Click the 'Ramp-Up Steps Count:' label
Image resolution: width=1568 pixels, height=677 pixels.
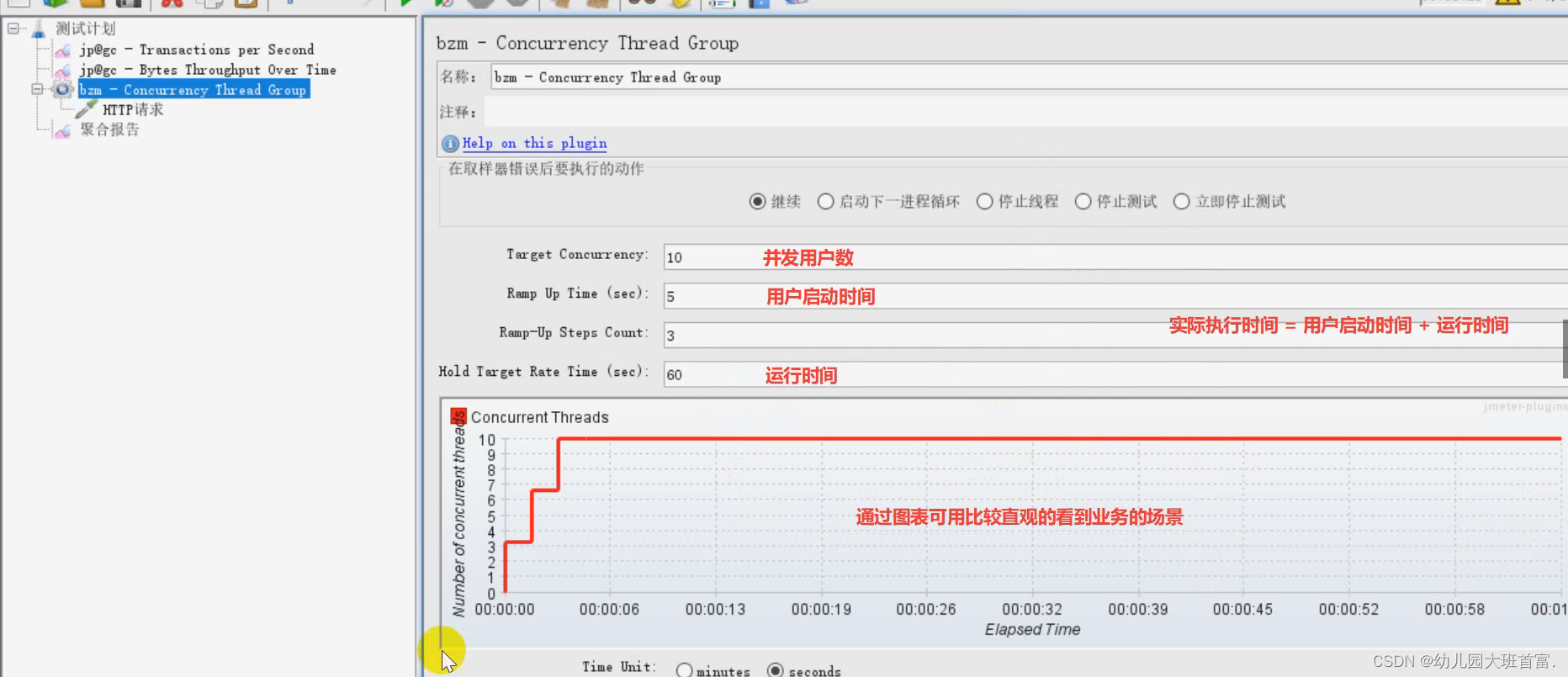point(574,333)
